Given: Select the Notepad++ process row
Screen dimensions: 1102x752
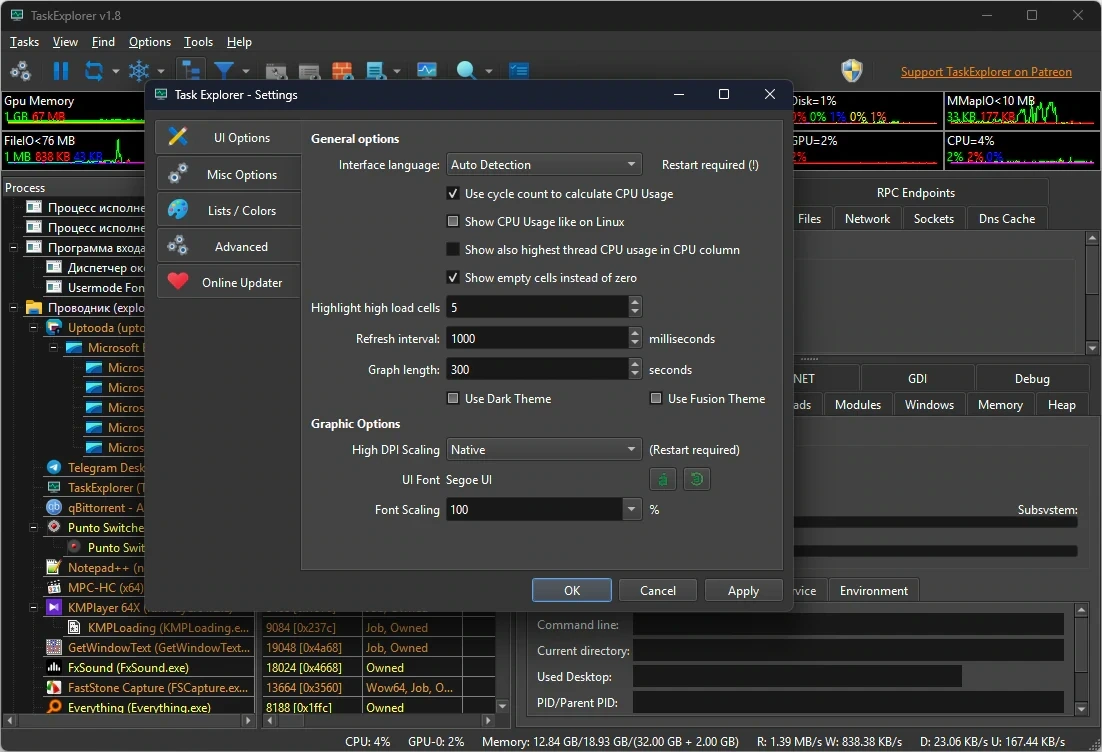Looking at the screenshot, I should 95,567.
